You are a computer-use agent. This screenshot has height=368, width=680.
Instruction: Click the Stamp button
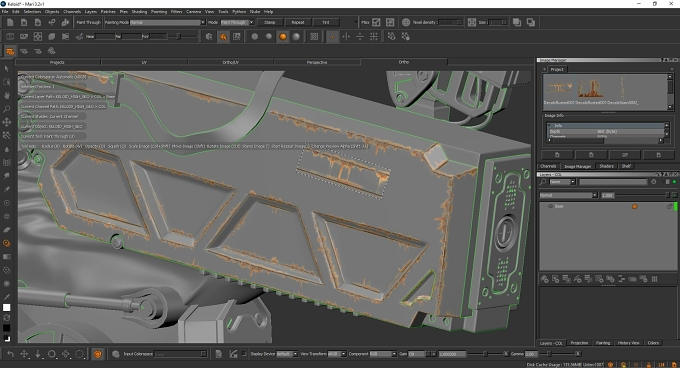coord(270,23)
